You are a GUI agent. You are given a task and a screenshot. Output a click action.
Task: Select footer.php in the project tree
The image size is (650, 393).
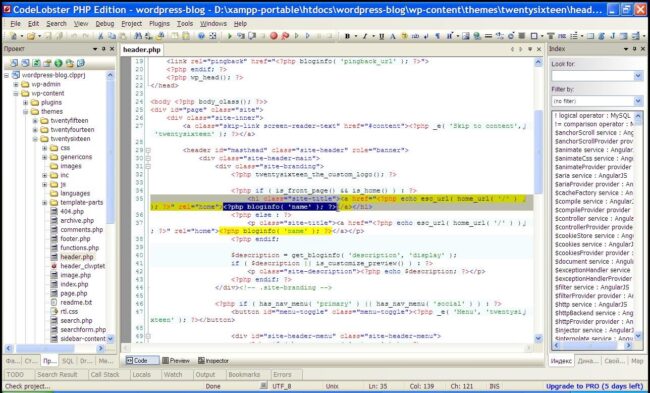pos(75,239)
